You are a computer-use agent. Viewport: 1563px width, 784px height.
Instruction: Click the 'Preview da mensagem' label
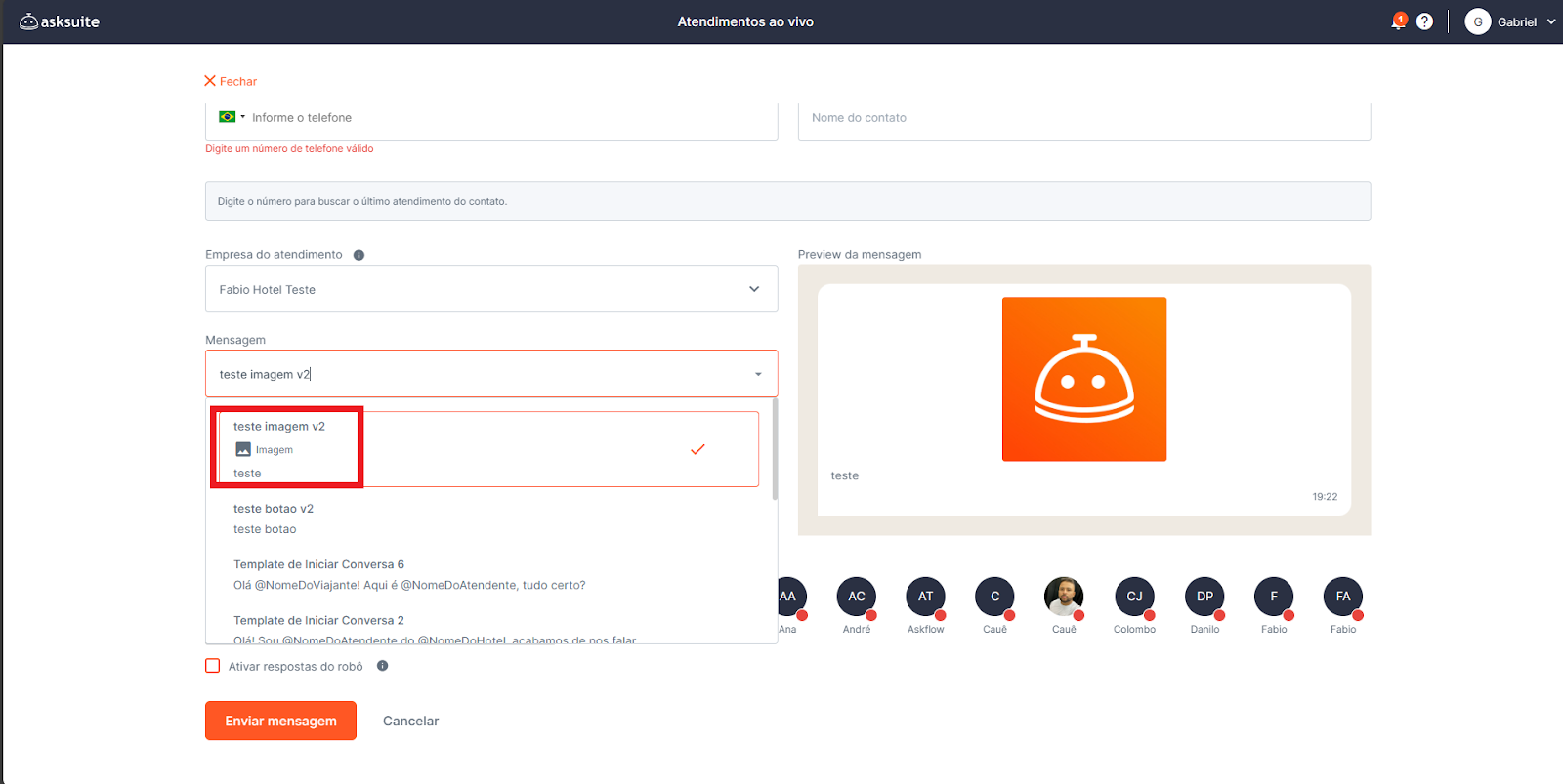coord(860,255)
